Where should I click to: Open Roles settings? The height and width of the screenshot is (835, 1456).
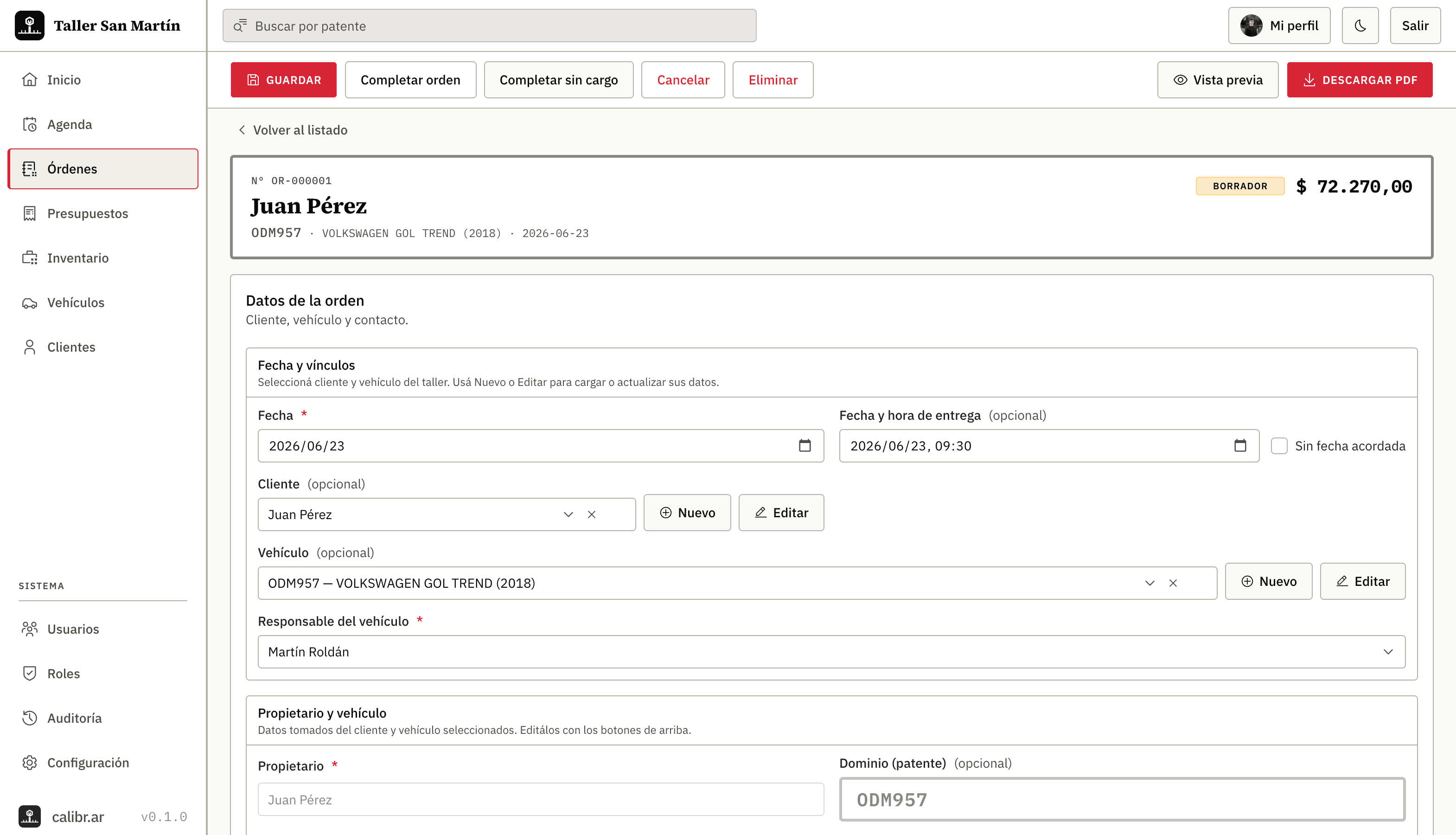pos(103,673)
